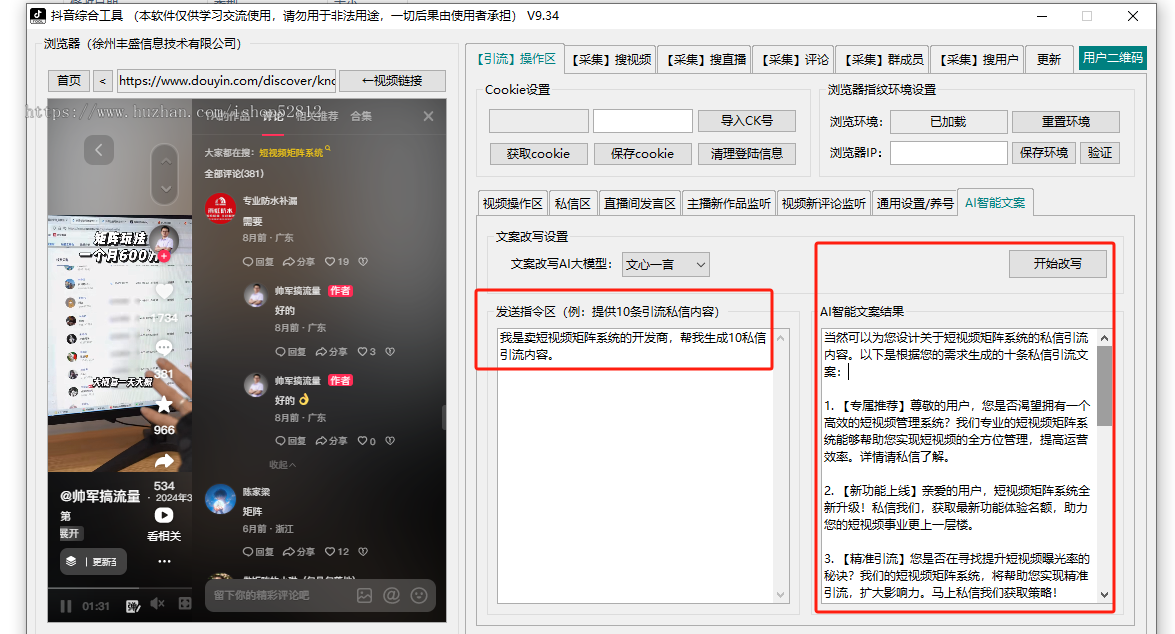
Task: Close the comments panel X
Action: pos(428,116)
